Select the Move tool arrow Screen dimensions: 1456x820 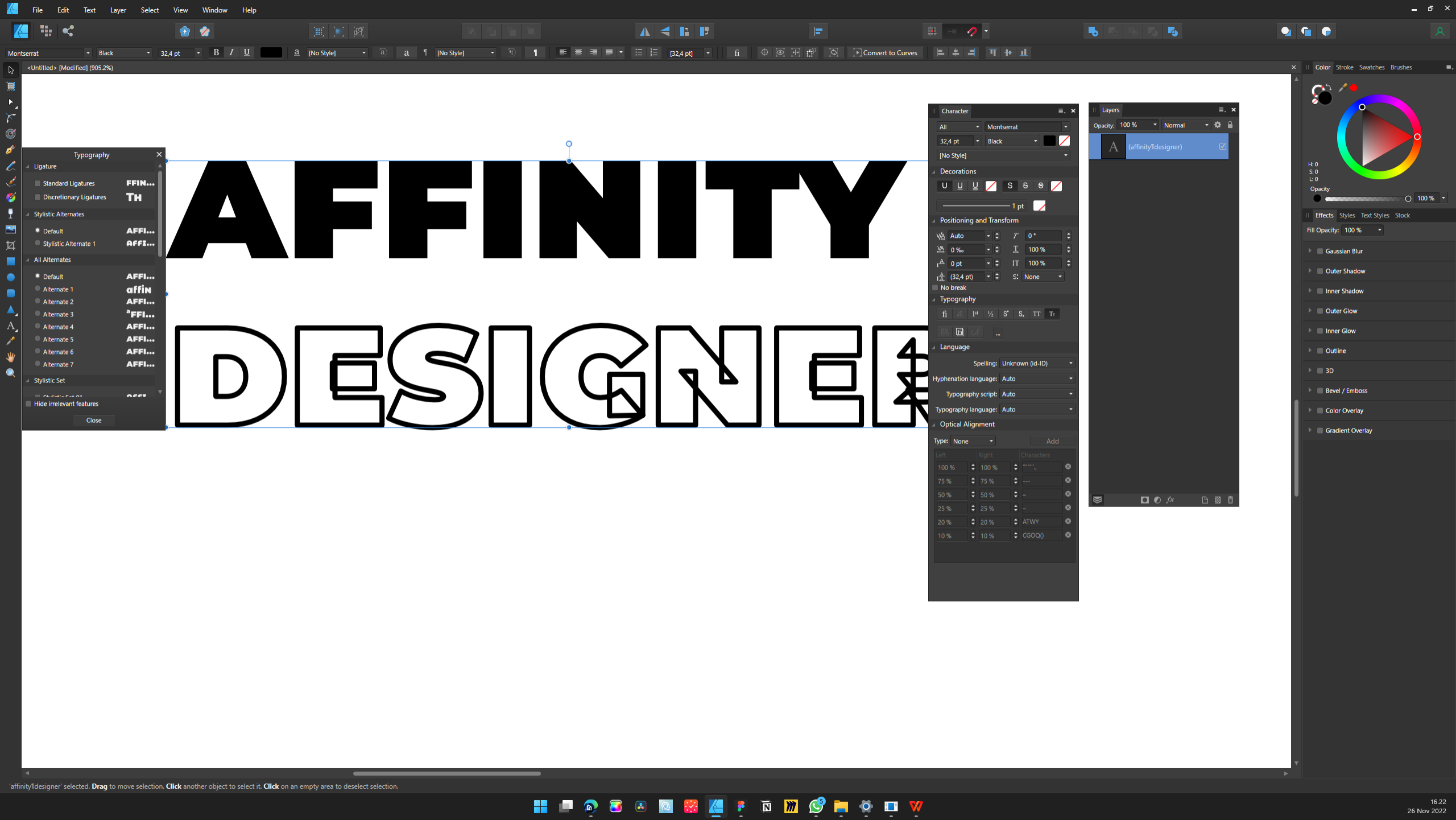coord(10,70)
